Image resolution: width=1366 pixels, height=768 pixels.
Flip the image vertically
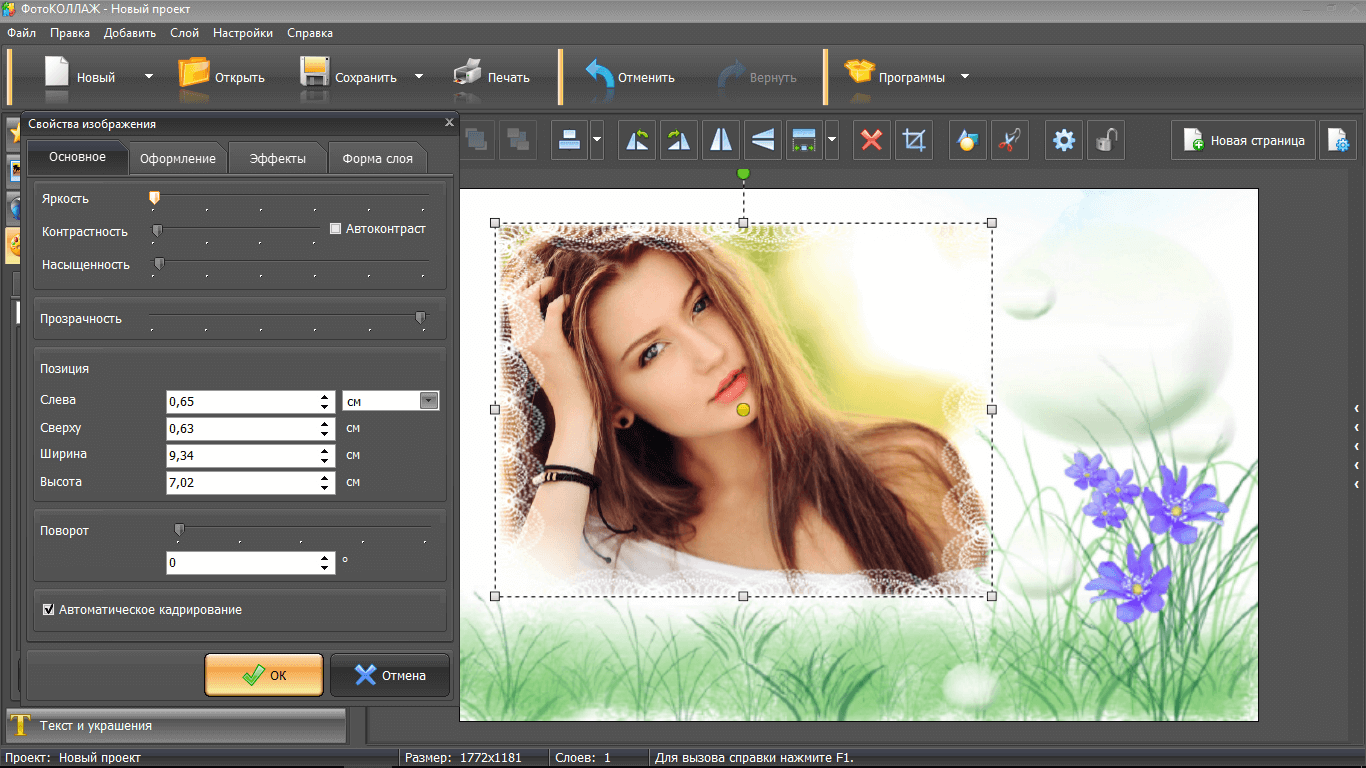pos(763,141)
